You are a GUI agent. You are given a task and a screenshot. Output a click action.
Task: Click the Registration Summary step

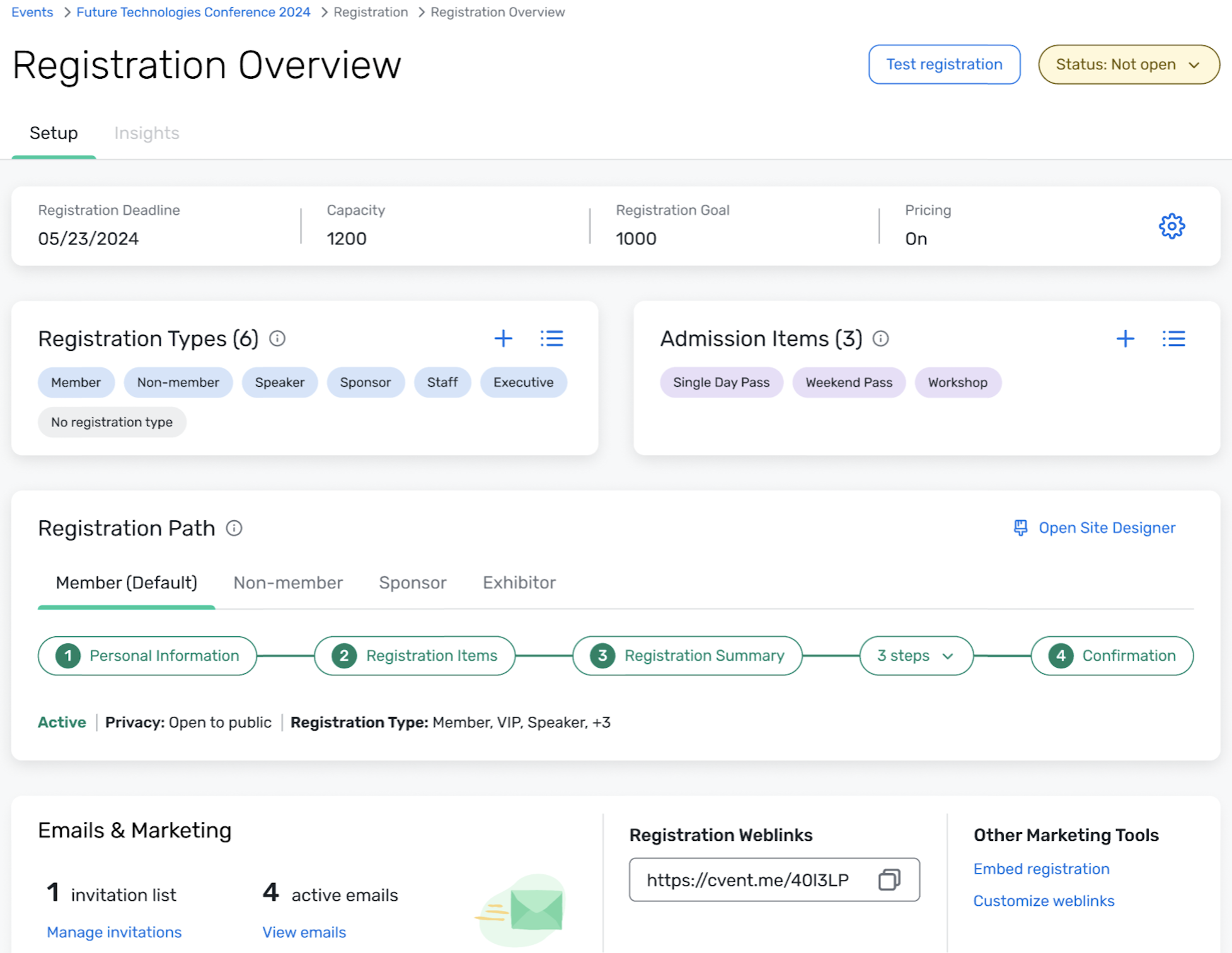pyautogui.click(x=687, y=656)
